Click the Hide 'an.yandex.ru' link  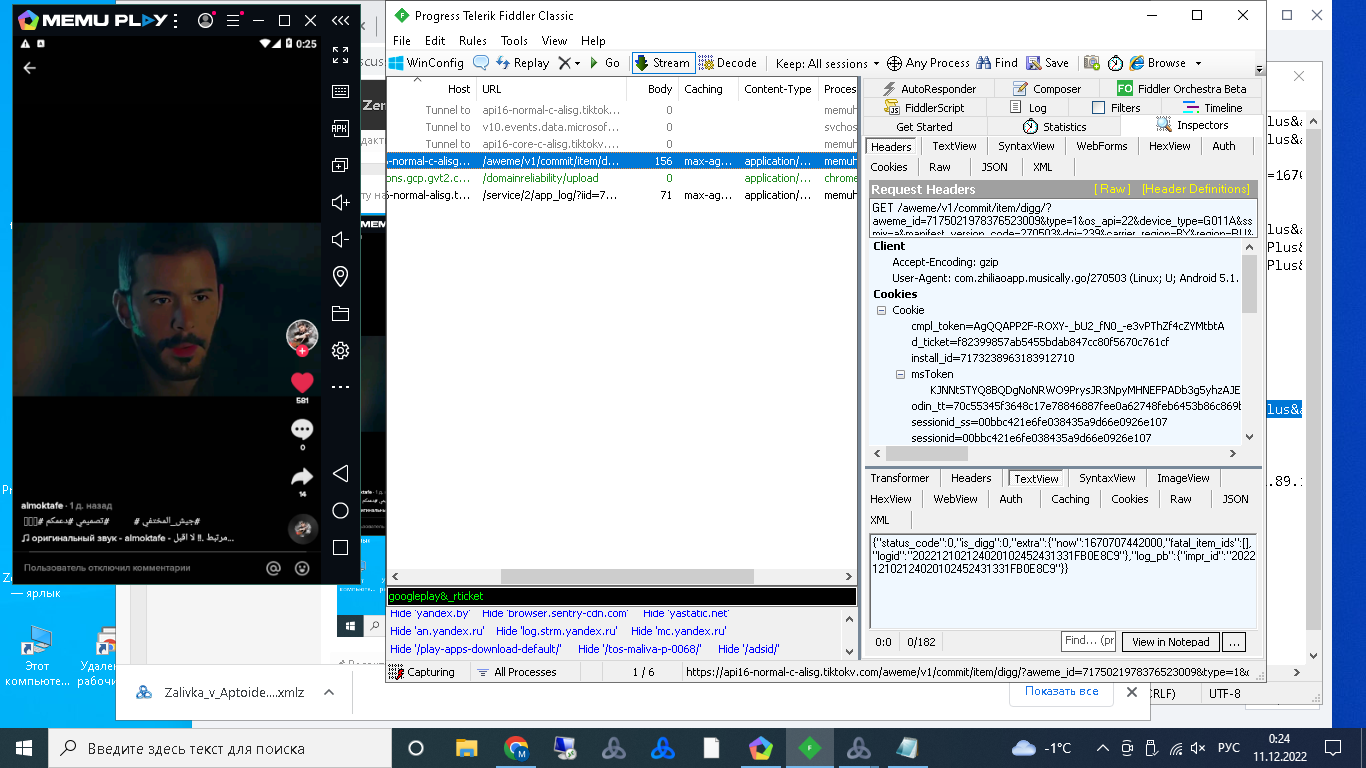(x=437, y=631)
